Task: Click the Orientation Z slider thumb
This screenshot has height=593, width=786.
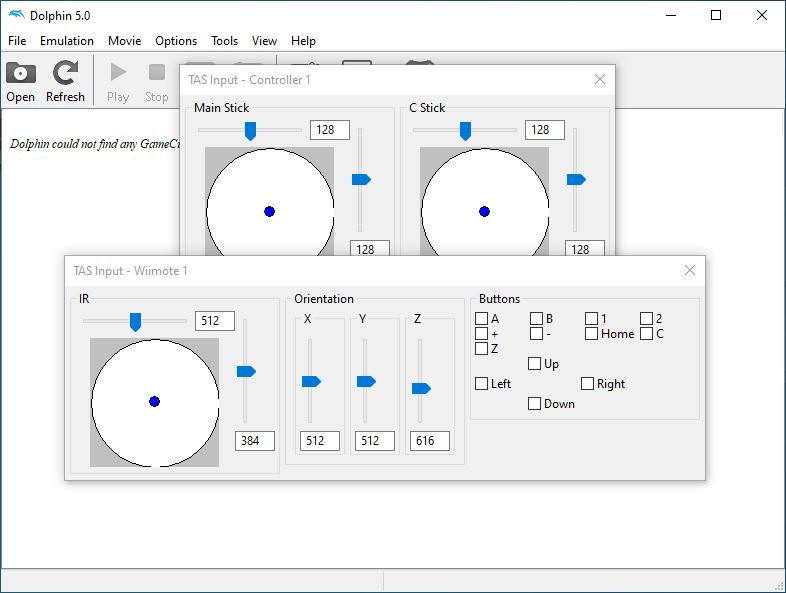Action: click(x=422, y=388)
